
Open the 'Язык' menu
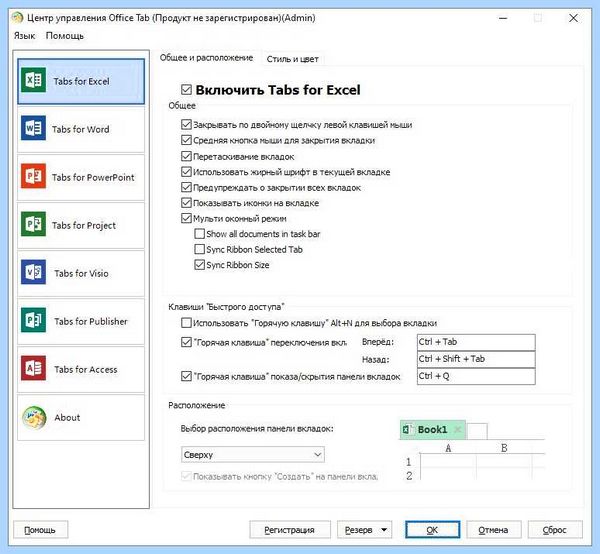(24, 36)
